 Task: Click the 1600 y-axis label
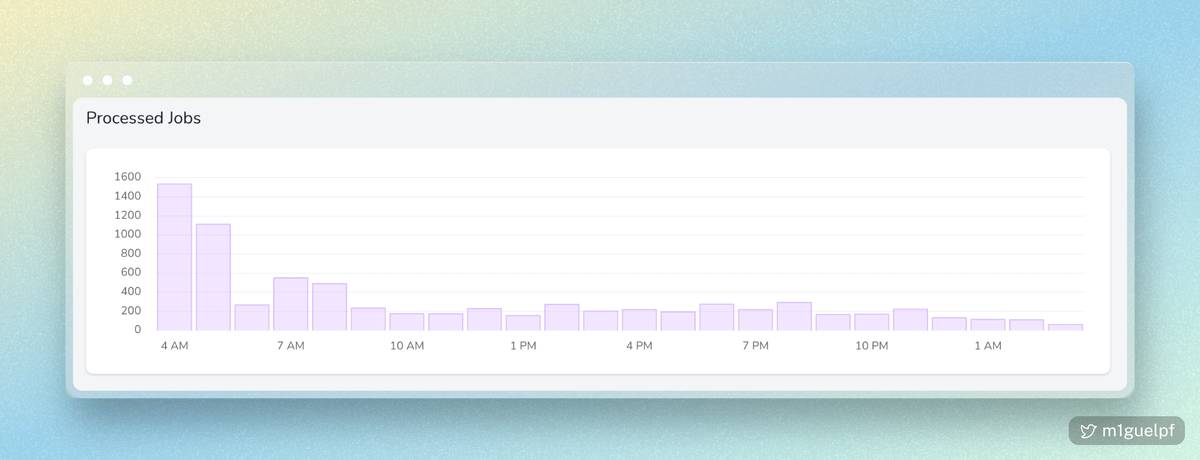(x=128, y=177)
